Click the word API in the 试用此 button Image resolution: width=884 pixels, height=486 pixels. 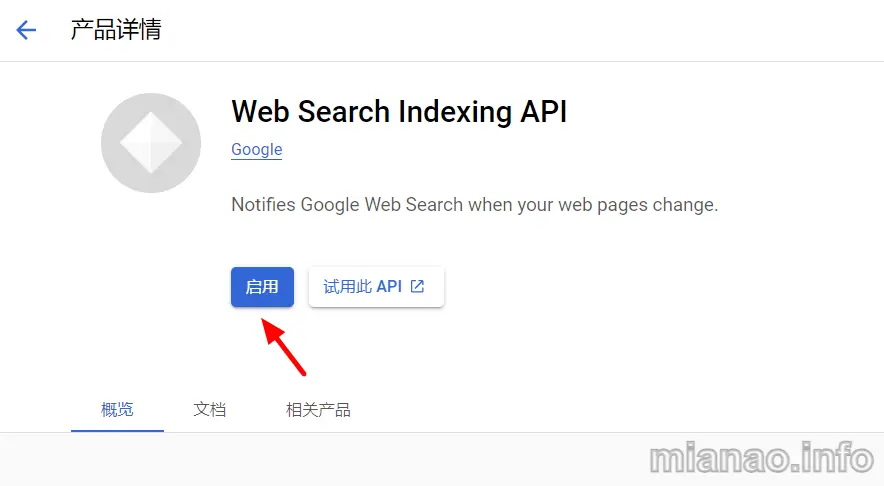(389, 286)
